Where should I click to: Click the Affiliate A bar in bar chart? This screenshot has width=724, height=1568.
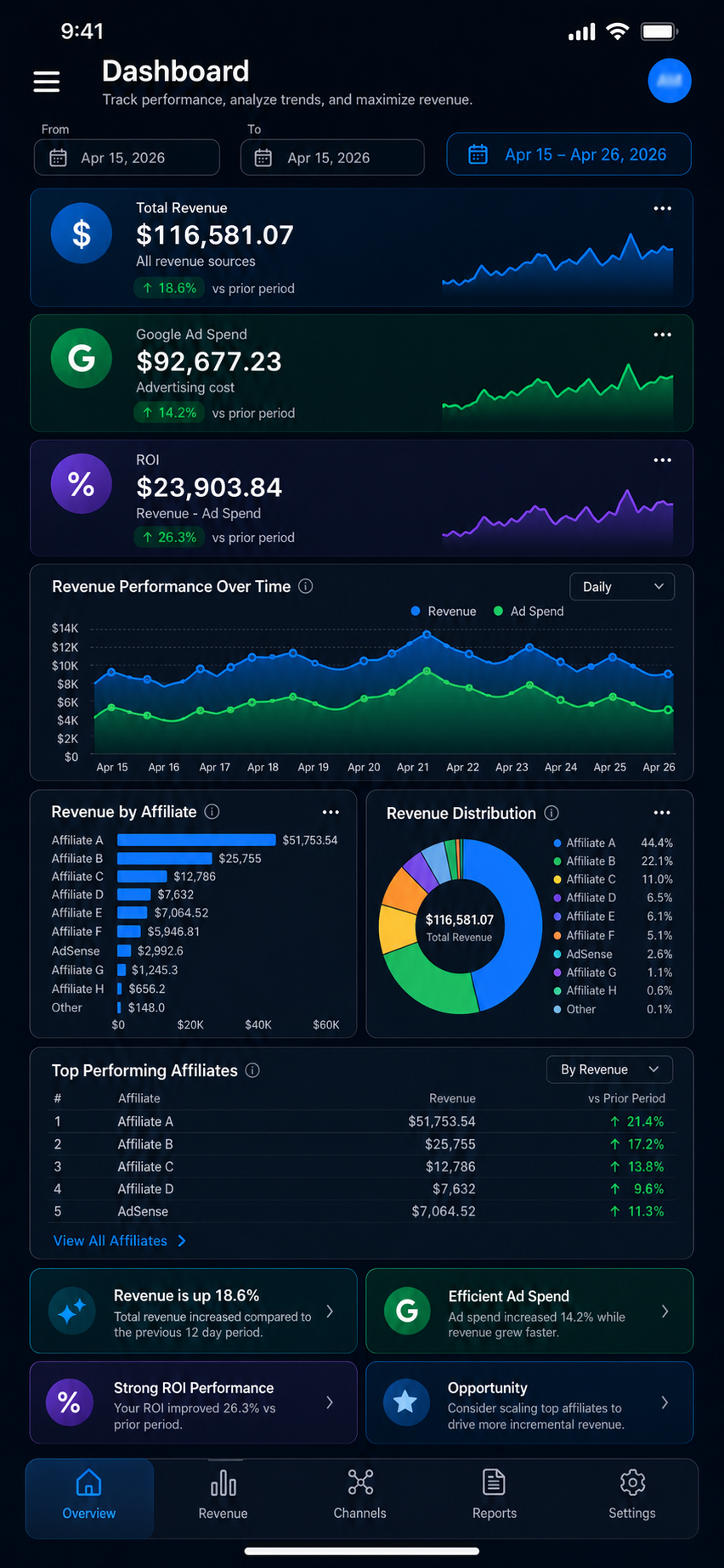[196, 840]
